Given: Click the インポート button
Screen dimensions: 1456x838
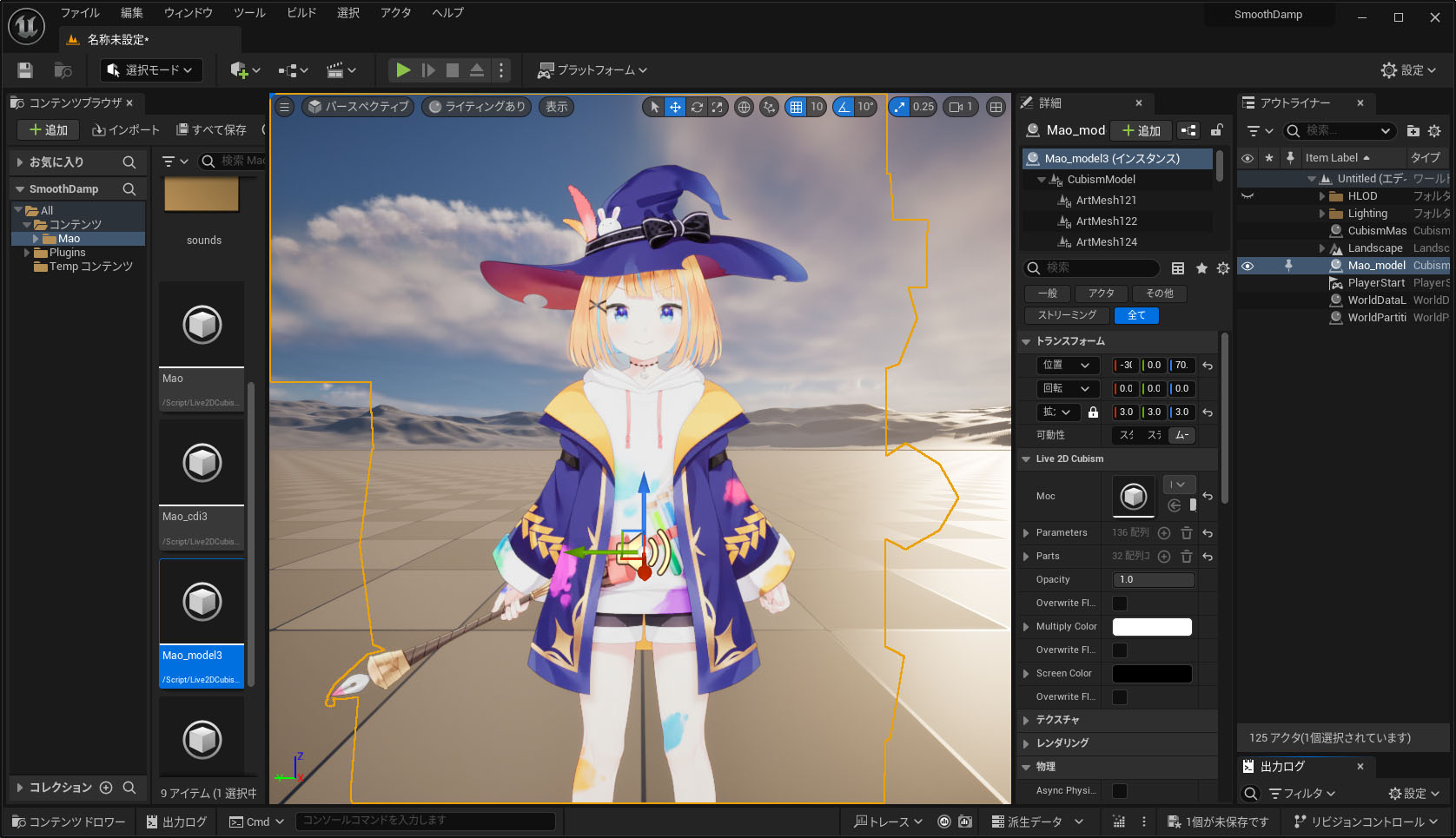Looking at the screenshot, I should pyautogui.click(x=126, y=130).
